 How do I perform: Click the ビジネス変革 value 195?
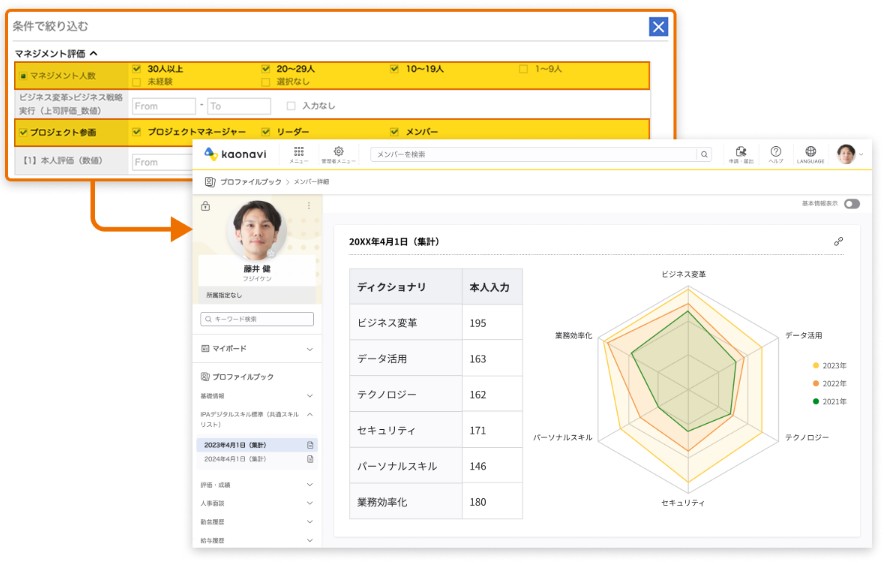click(478, 323)
